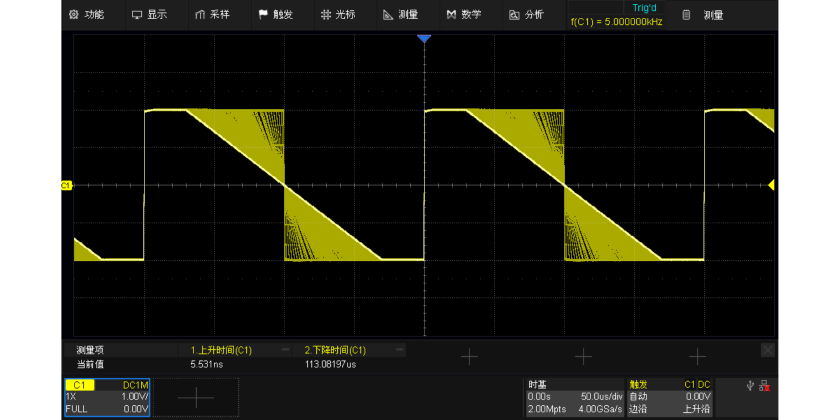Select the blue trigger position marker at top
840x420 pixels.
[423, 38]
